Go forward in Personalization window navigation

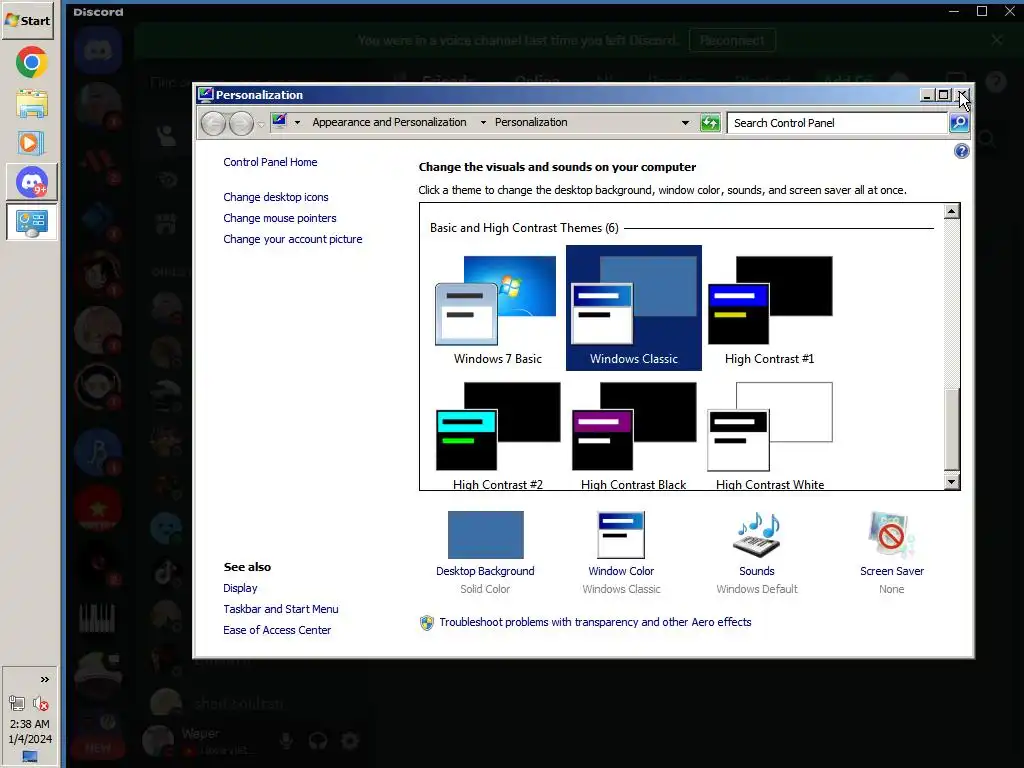pyautogui.click(x=241, y=123)
